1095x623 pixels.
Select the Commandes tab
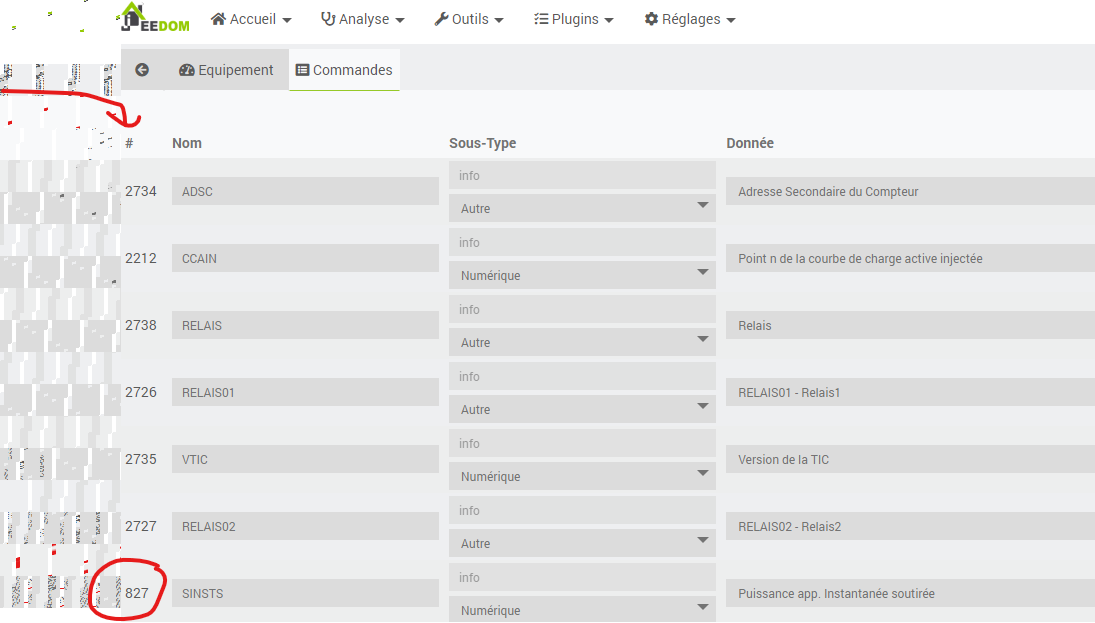(x=344, y=70)
